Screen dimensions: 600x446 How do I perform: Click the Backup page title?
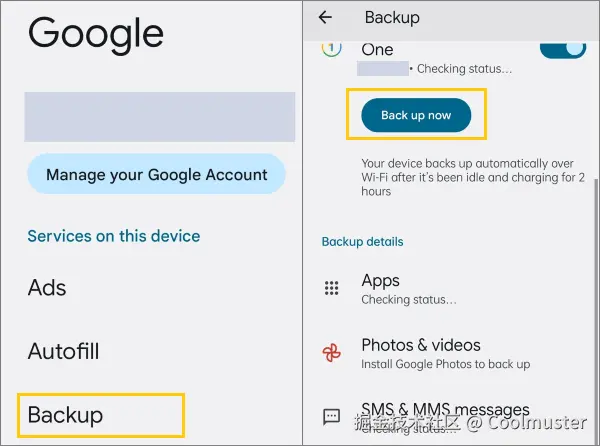pyautogui.click(x=392, y=18)
